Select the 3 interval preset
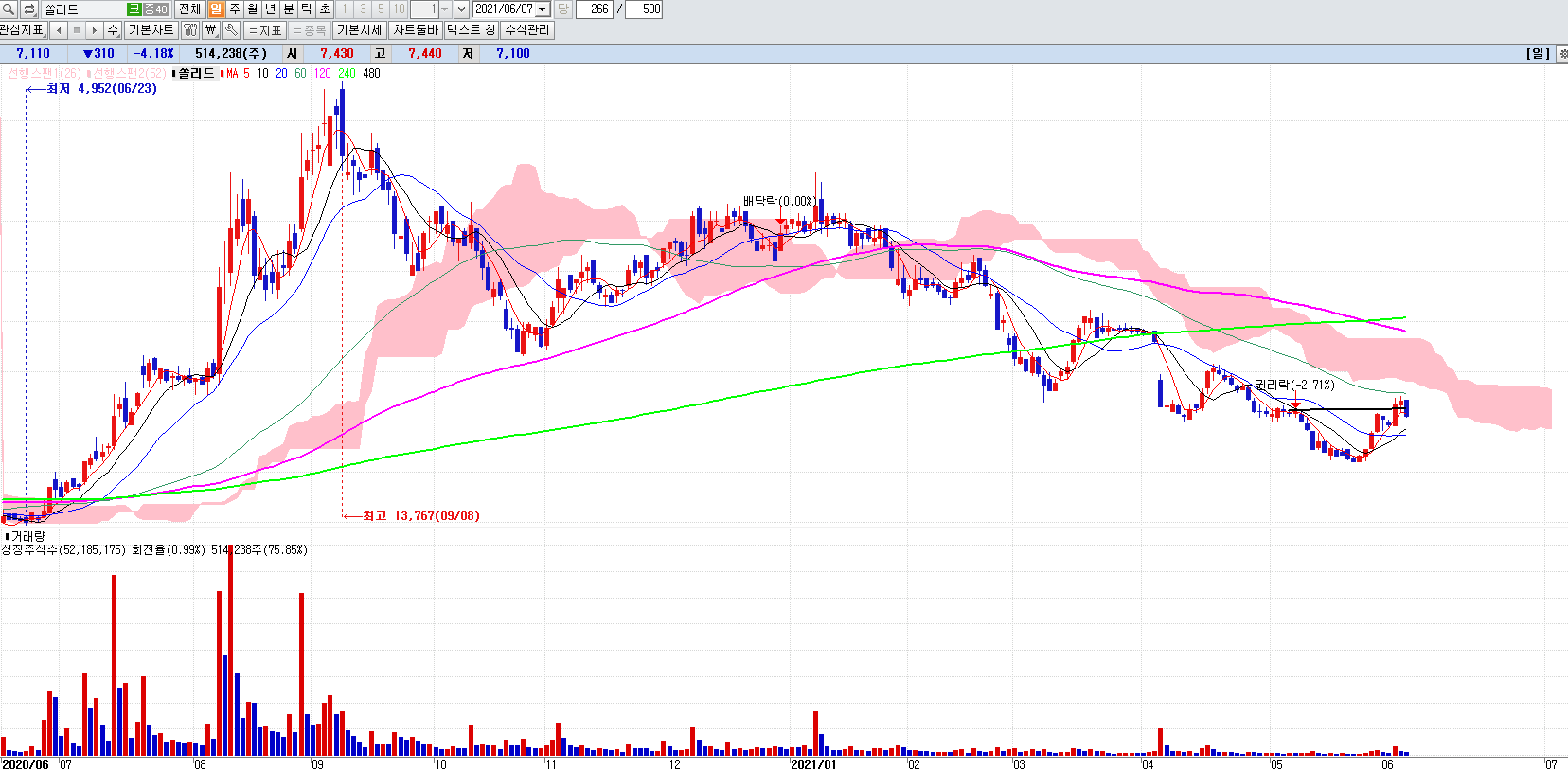The height and width of the screenshot is (772, 1568). [x=363, y=9]
